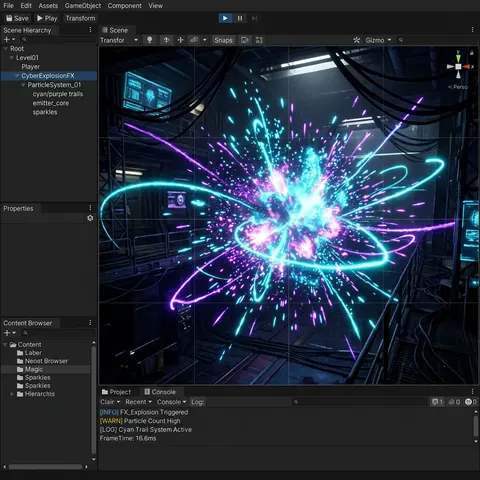Open the Recent dropdown

[x=139, y=402]
